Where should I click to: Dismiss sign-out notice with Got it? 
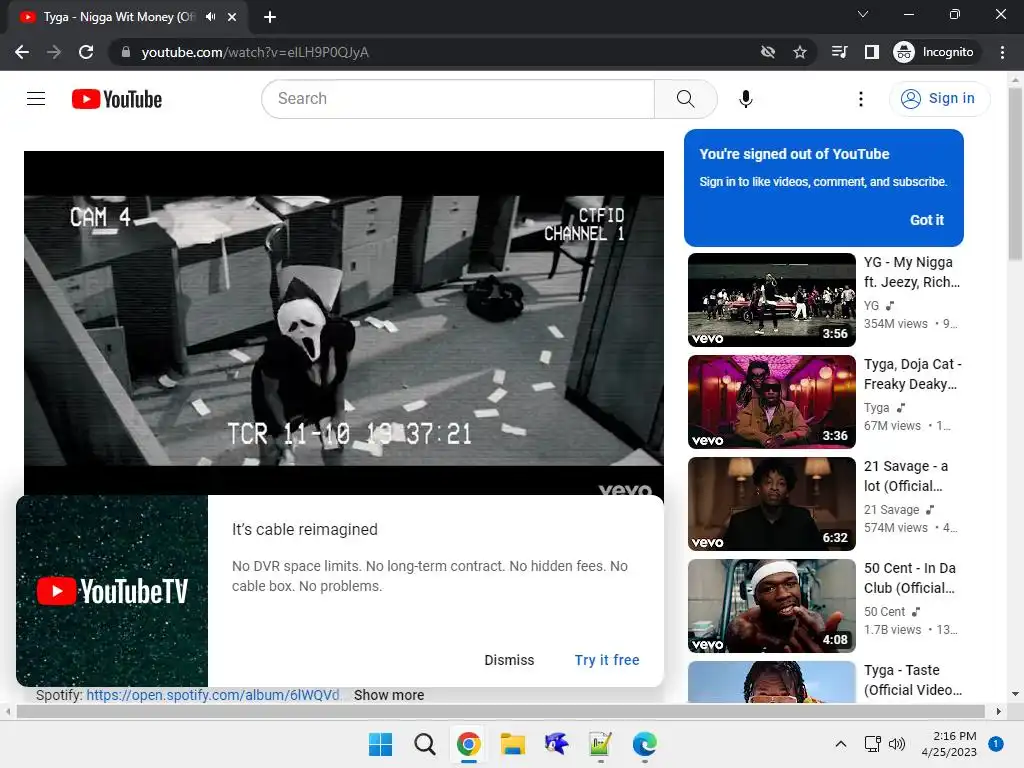click(927, 220)
